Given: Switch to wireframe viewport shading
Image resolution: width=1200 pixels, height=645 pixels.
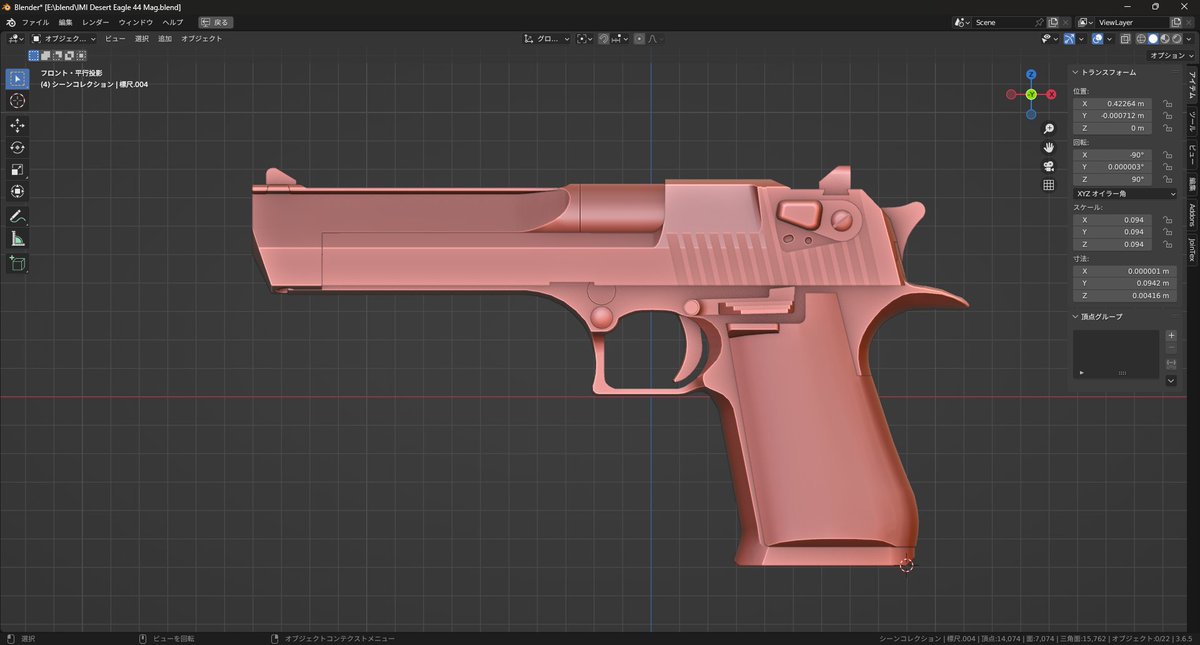Looking at the screenshot, I should [1141, 39].
